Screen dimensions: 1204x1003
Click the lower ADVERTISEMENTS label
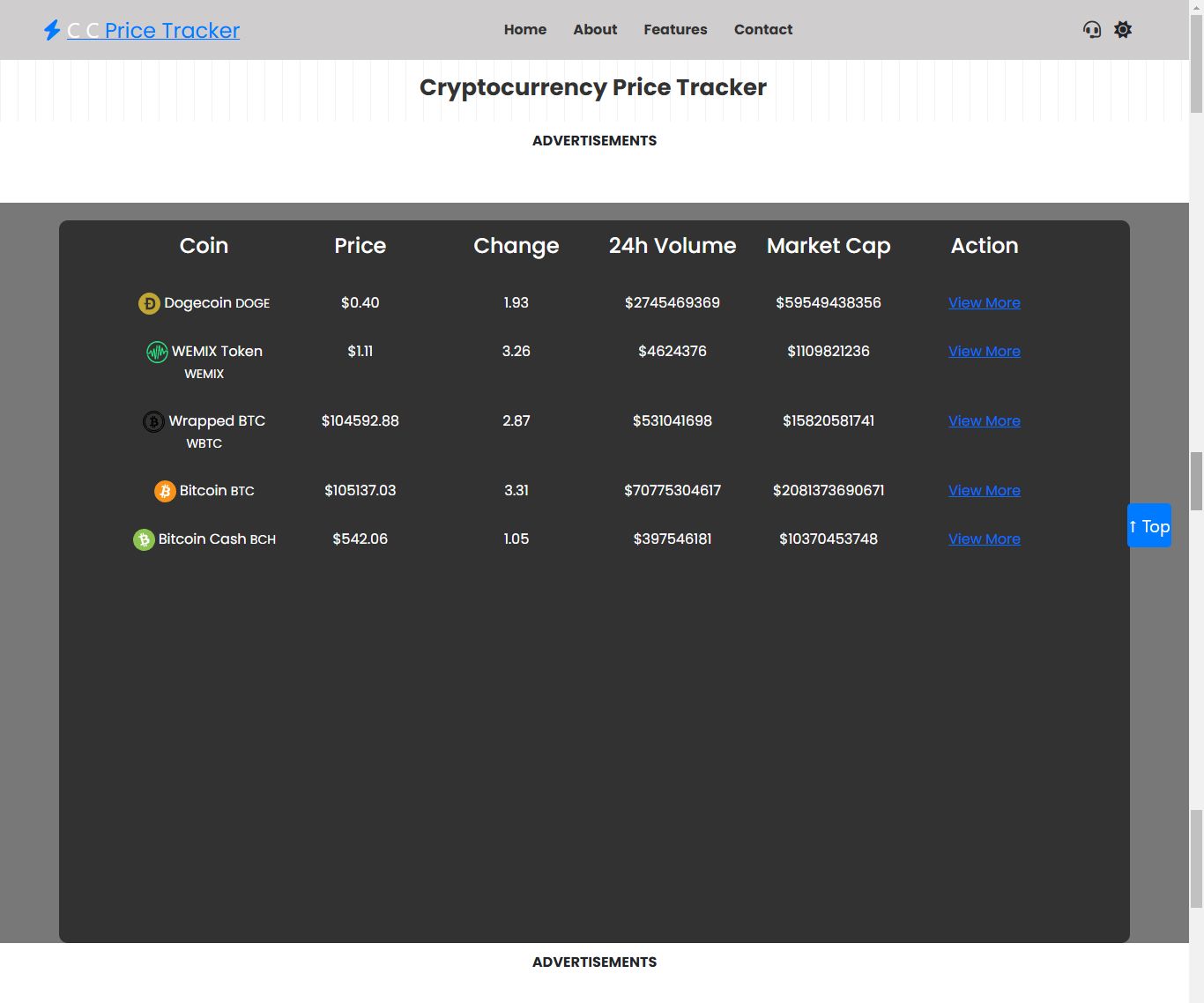594,962
